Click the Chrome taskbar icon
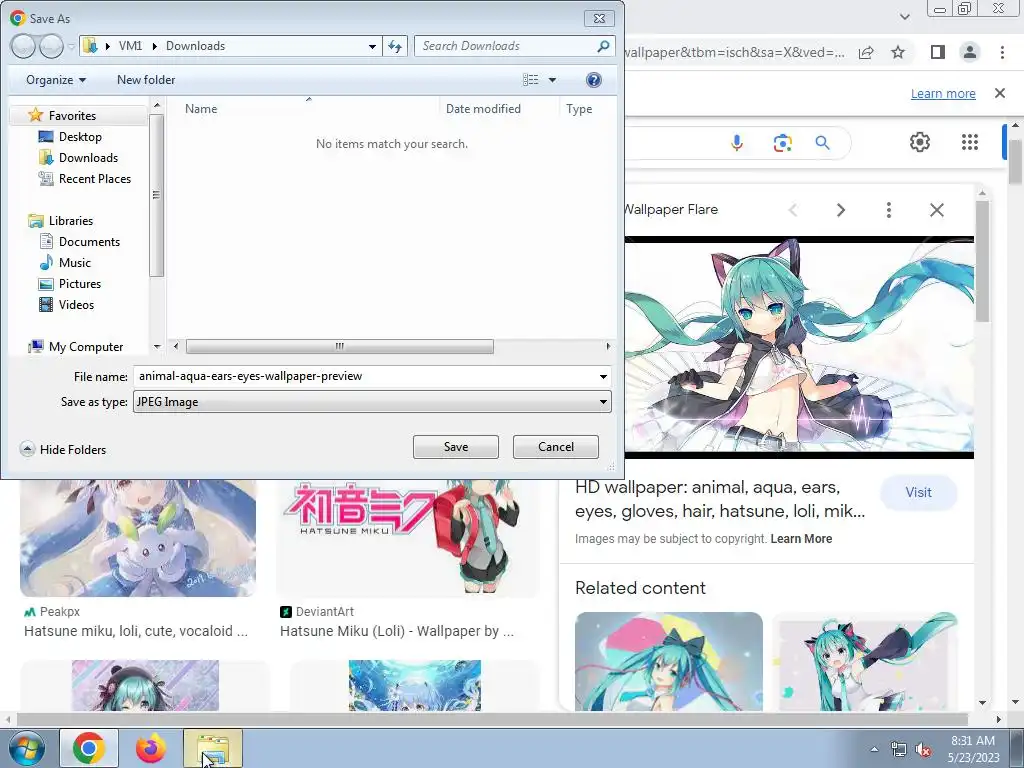Image resolution: width=1024 pixels, height=768 pixels. (89, 748)
